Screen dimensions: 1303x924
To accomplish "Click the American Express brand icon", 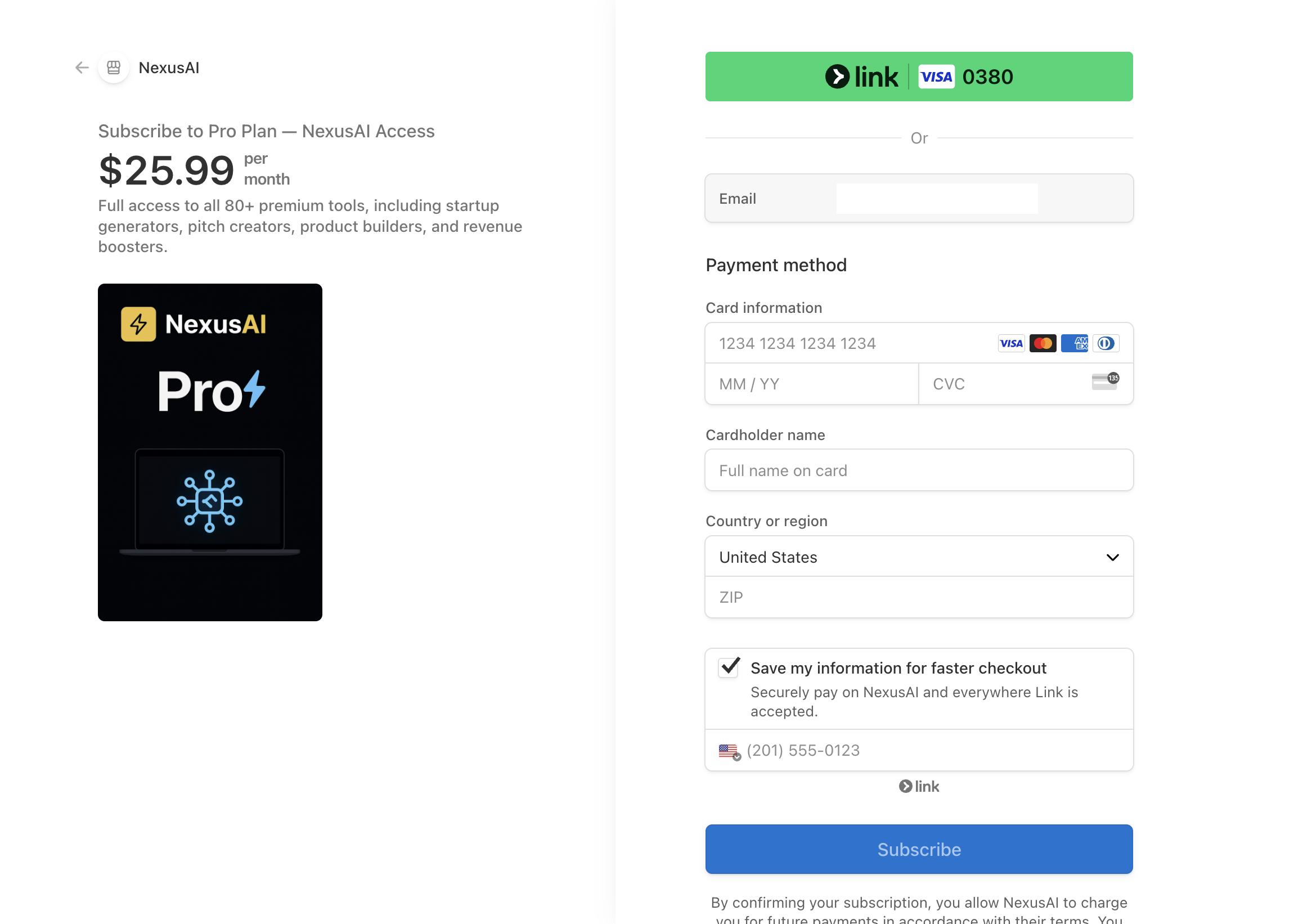I will click(1074, 343).
